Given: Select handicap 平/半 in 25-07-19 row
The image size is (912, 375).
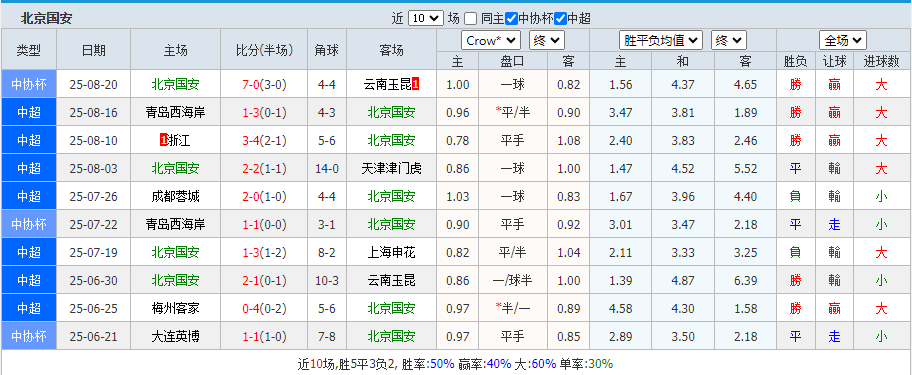Looking at the screenshot, I should pyautogui.click(x=512, y=252).
